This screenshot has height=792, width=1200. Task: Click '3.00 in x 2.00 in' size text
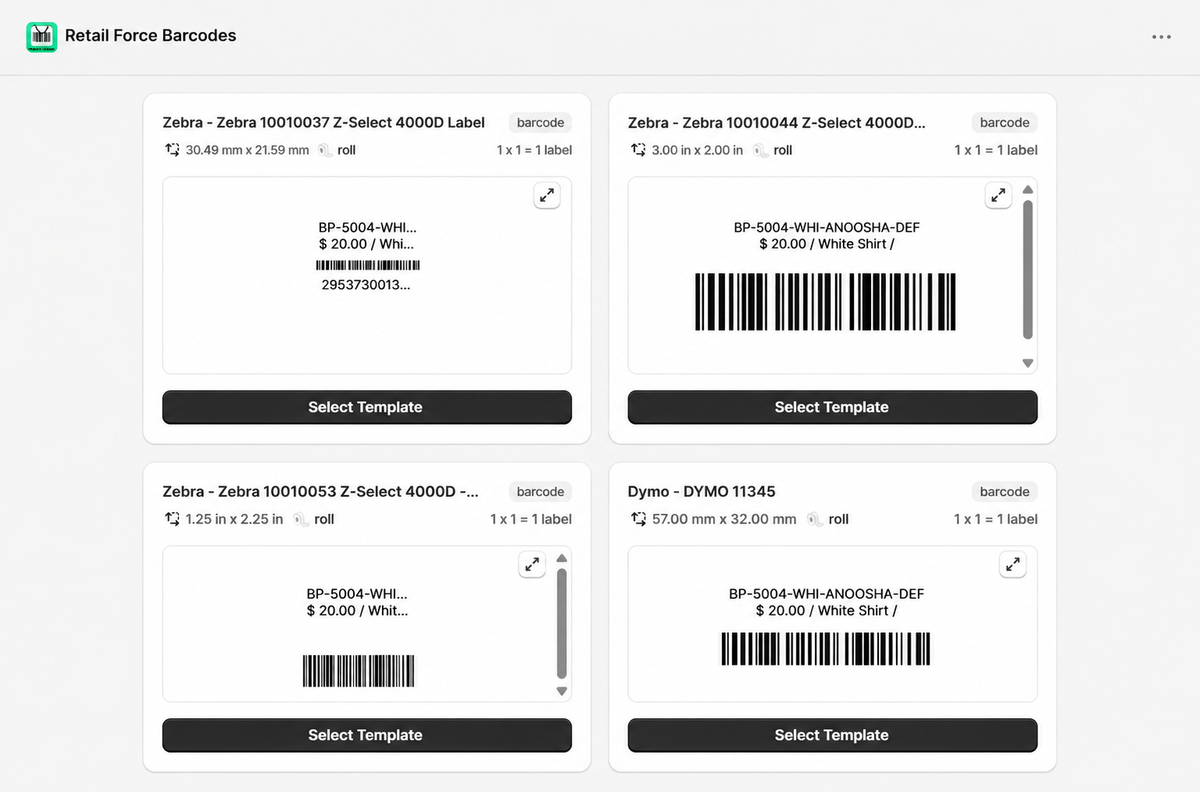point(698,150)
